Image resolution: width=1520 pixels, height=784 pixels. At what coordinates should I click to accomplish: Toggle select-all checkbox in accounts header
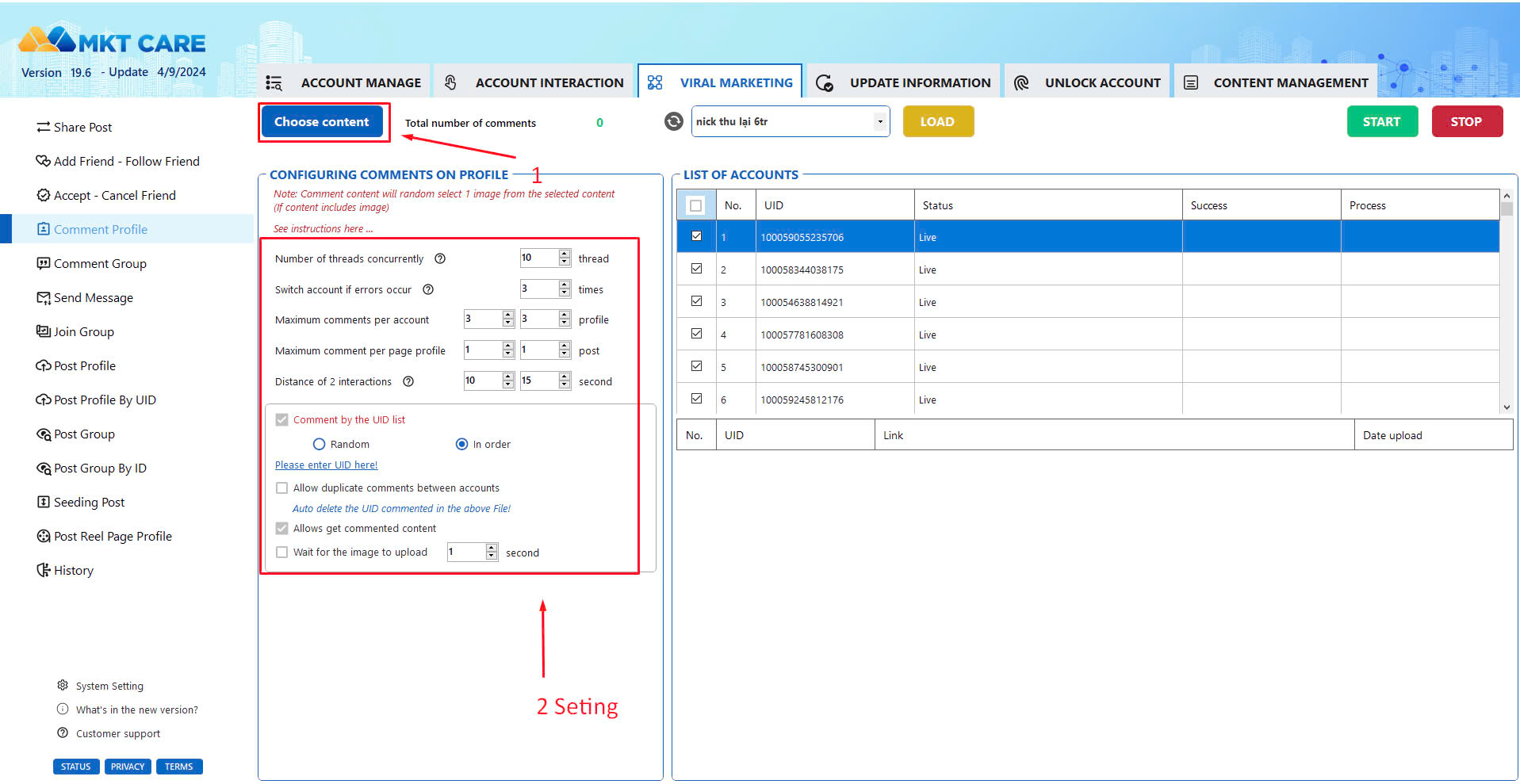[695, 205]
